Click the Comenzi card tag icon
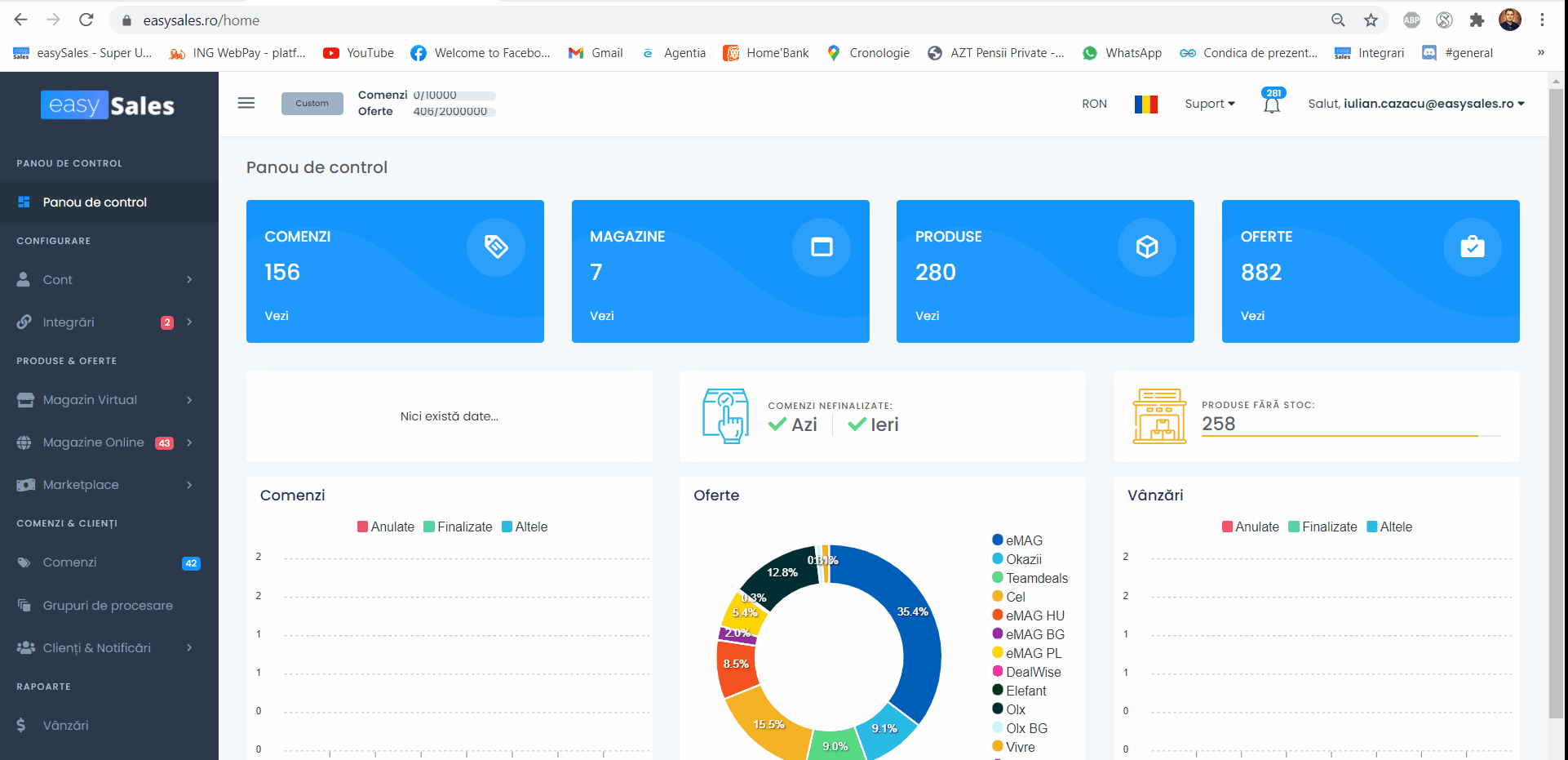The image size is (1568, 760). click(496, 247)
